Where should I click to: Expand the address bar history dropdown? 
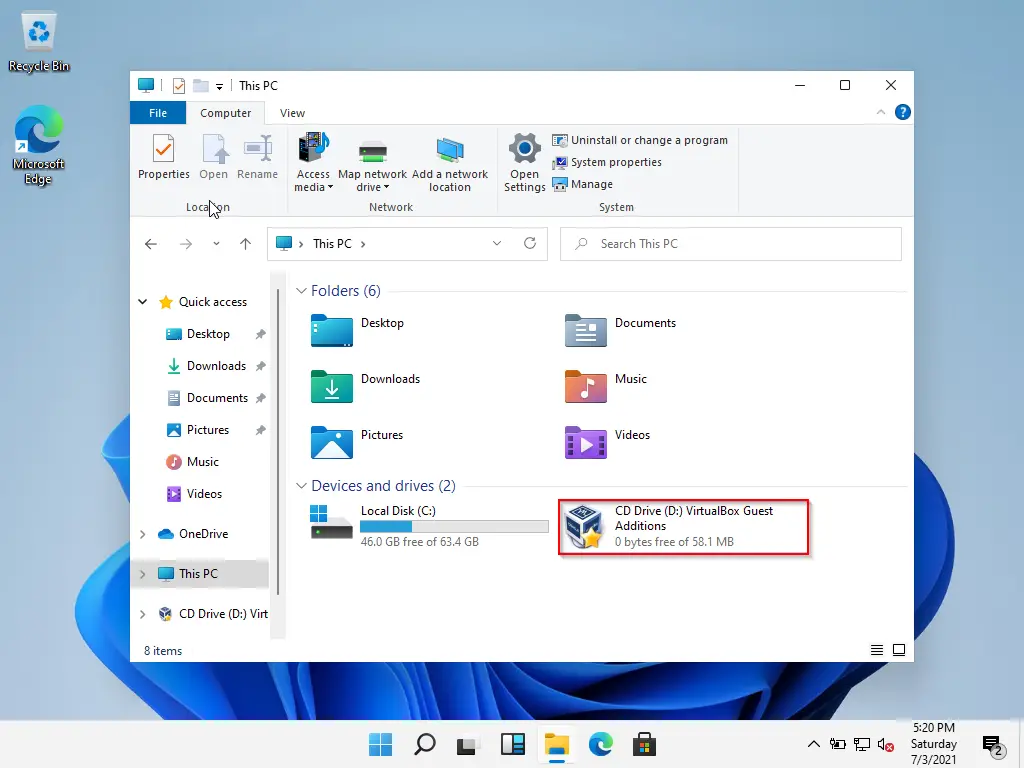tap(497, 244)
